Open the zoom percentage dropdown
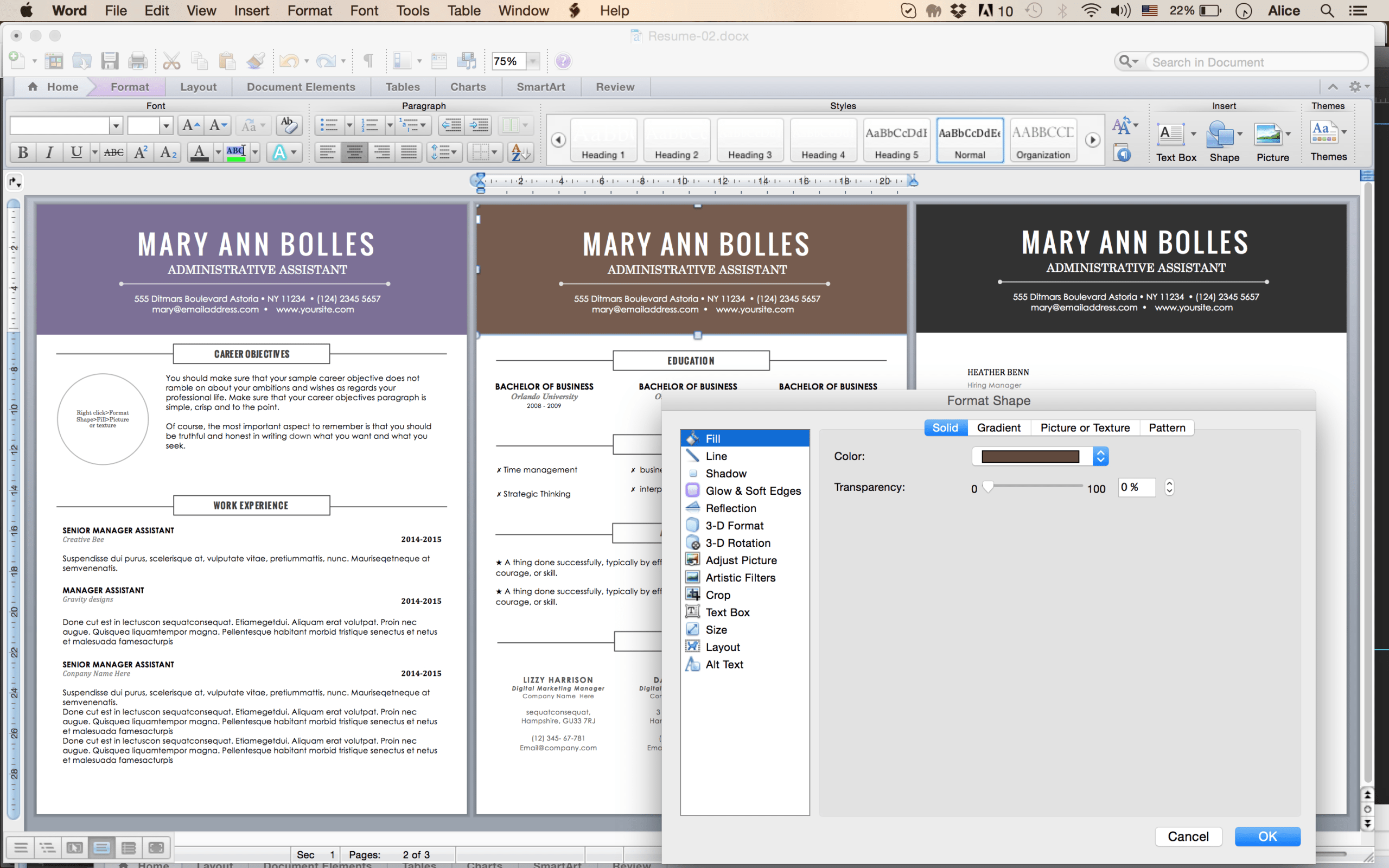Image resolution: width=1389 pixels, height=868 pixels. tap(533, 61)
